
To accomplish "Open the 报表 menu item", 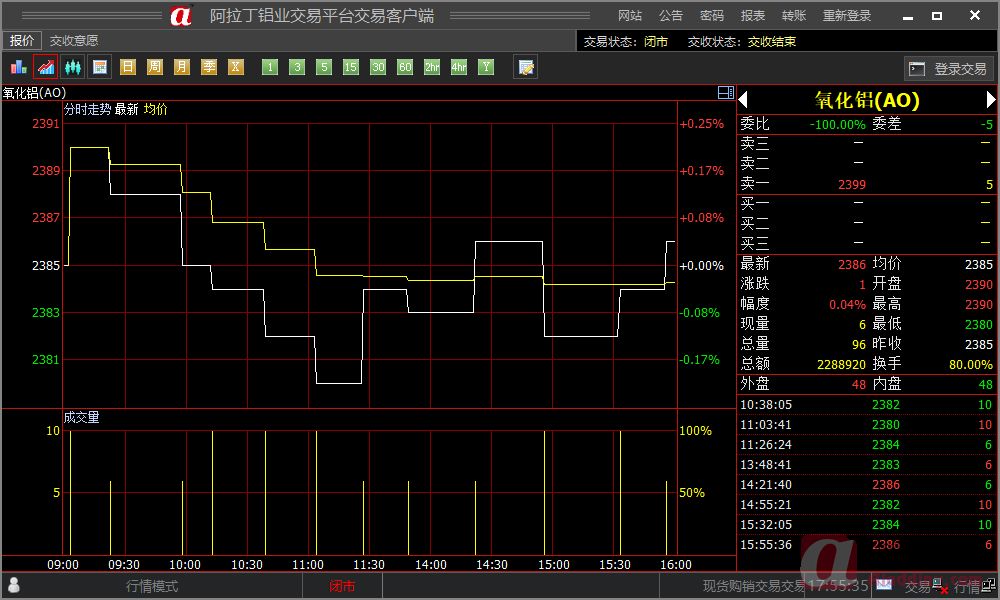I will coord(753,16).
